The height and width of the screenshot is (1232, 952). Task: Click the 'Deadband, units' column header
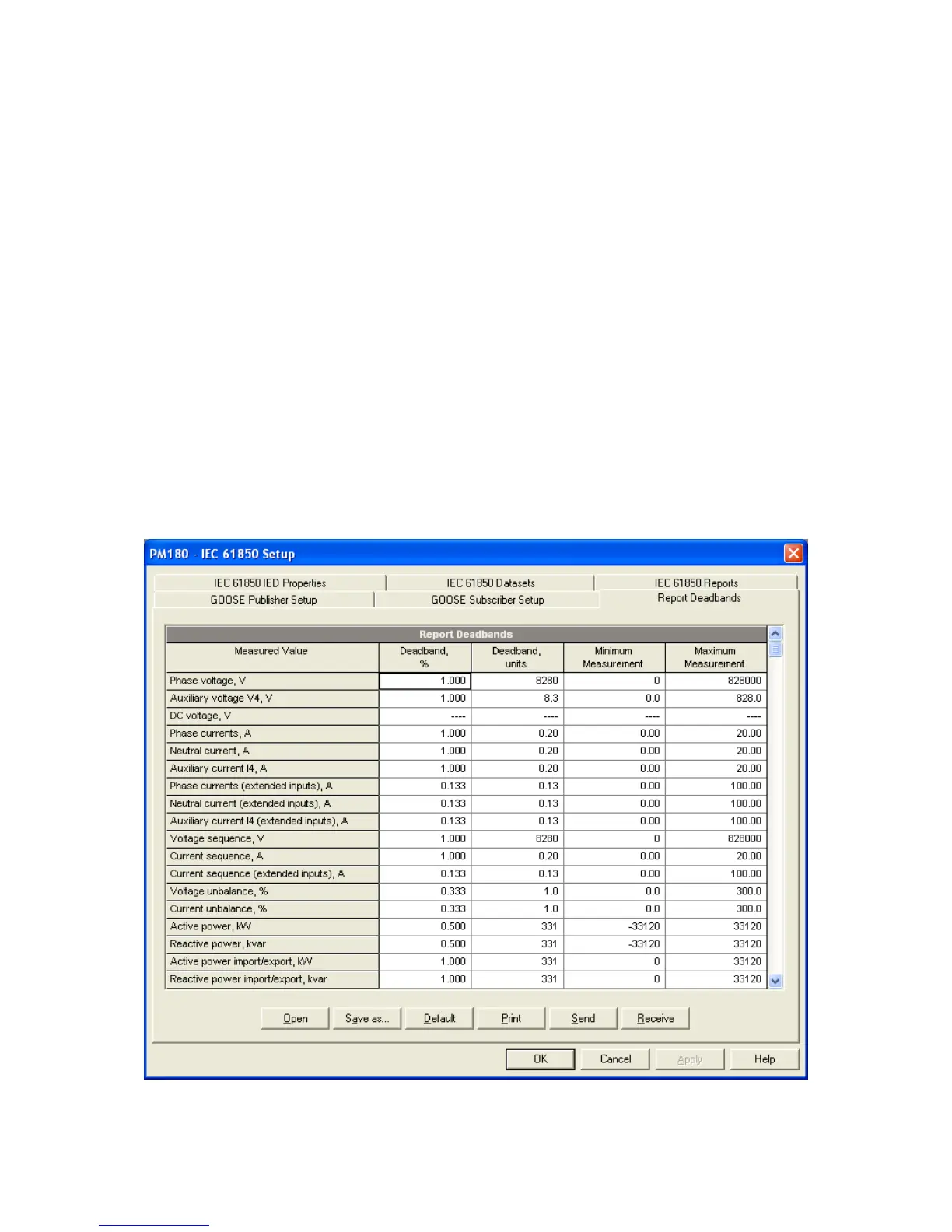(517, 657)
